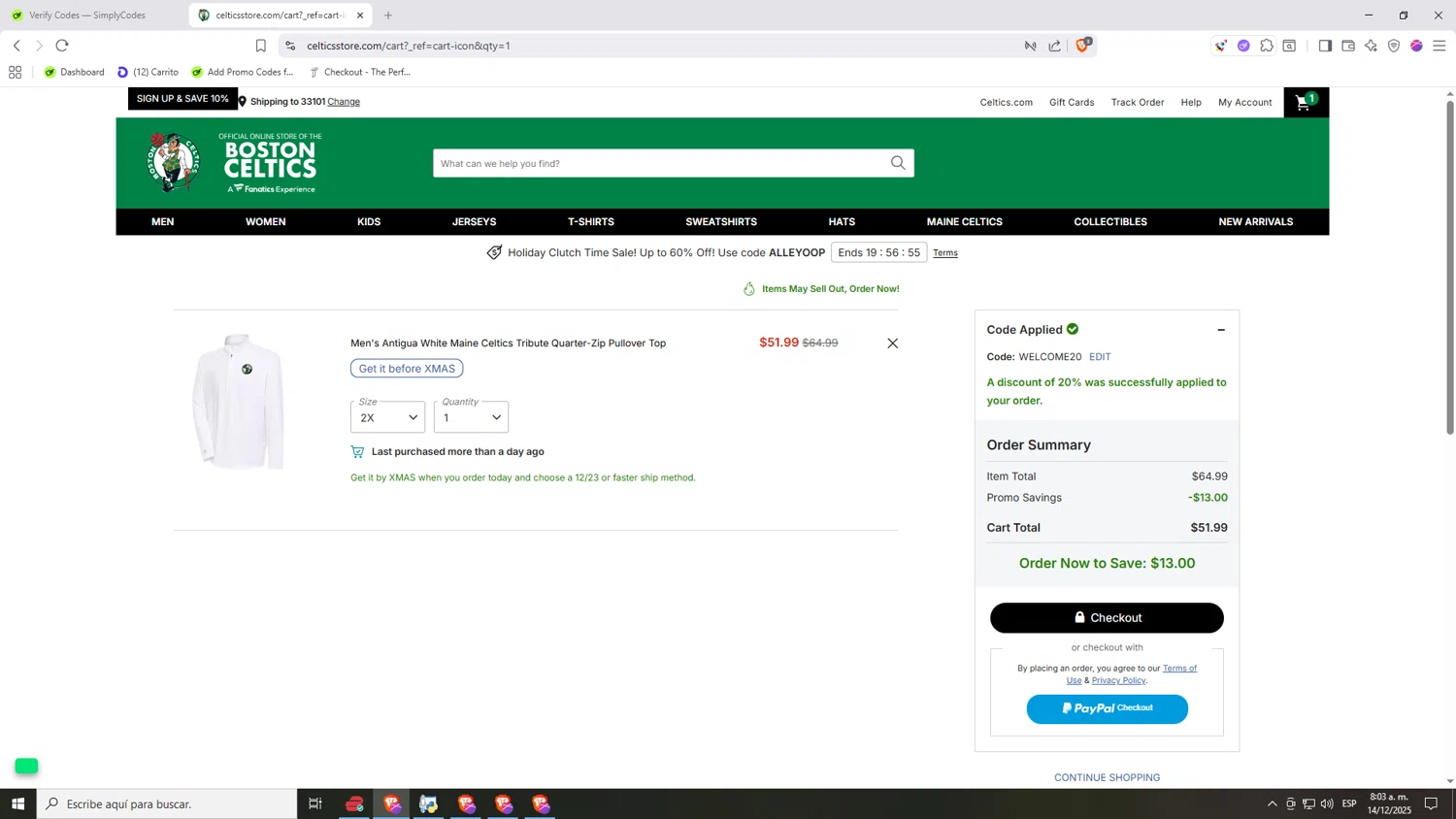Collapse the Code Applied section
1456x819 pixels.
(1221, 330)
